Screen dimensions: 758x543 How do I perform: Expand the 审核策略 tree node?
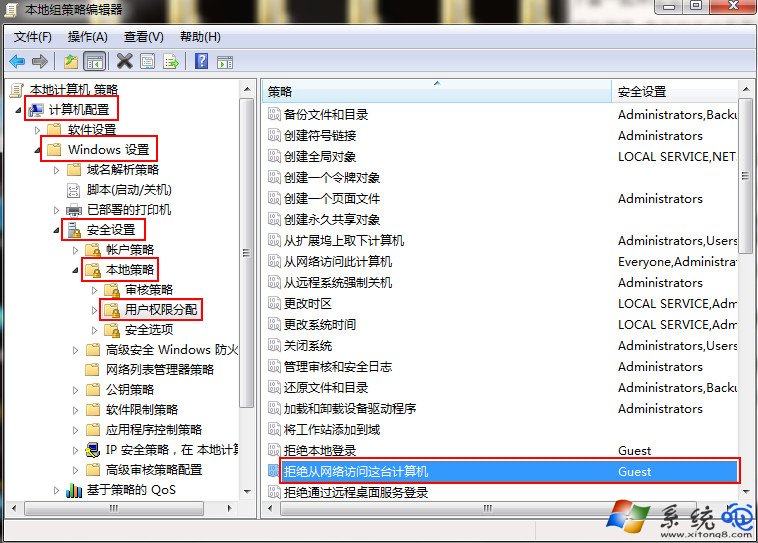coord(95,290)
